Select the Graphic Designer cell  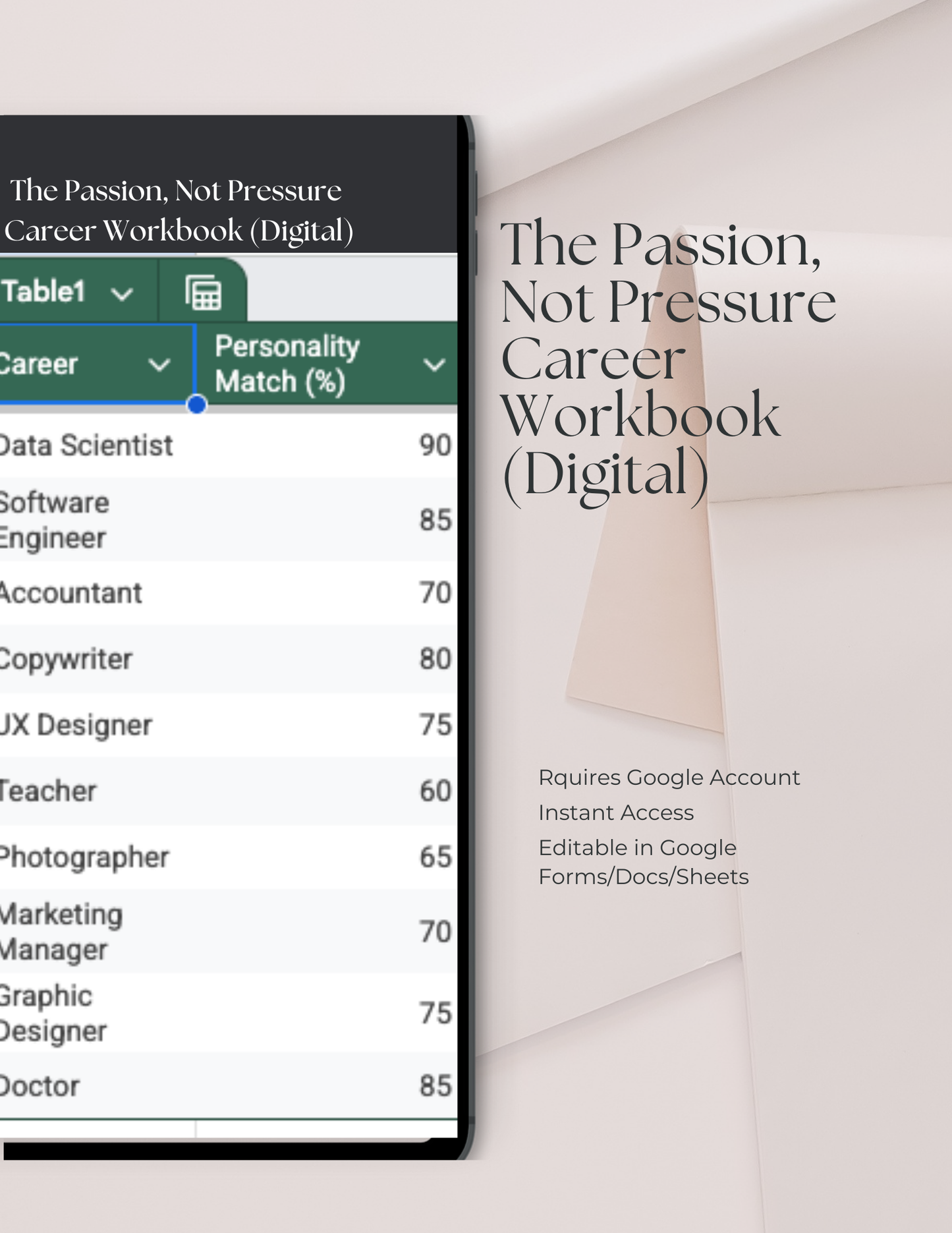[53, 1014]
